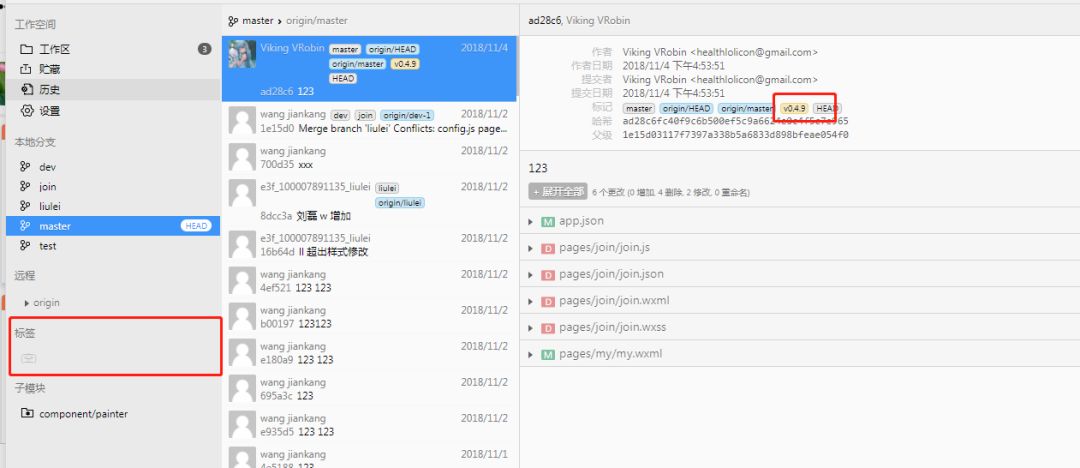Click the origin/liulei label in commit list

[399, 203]
